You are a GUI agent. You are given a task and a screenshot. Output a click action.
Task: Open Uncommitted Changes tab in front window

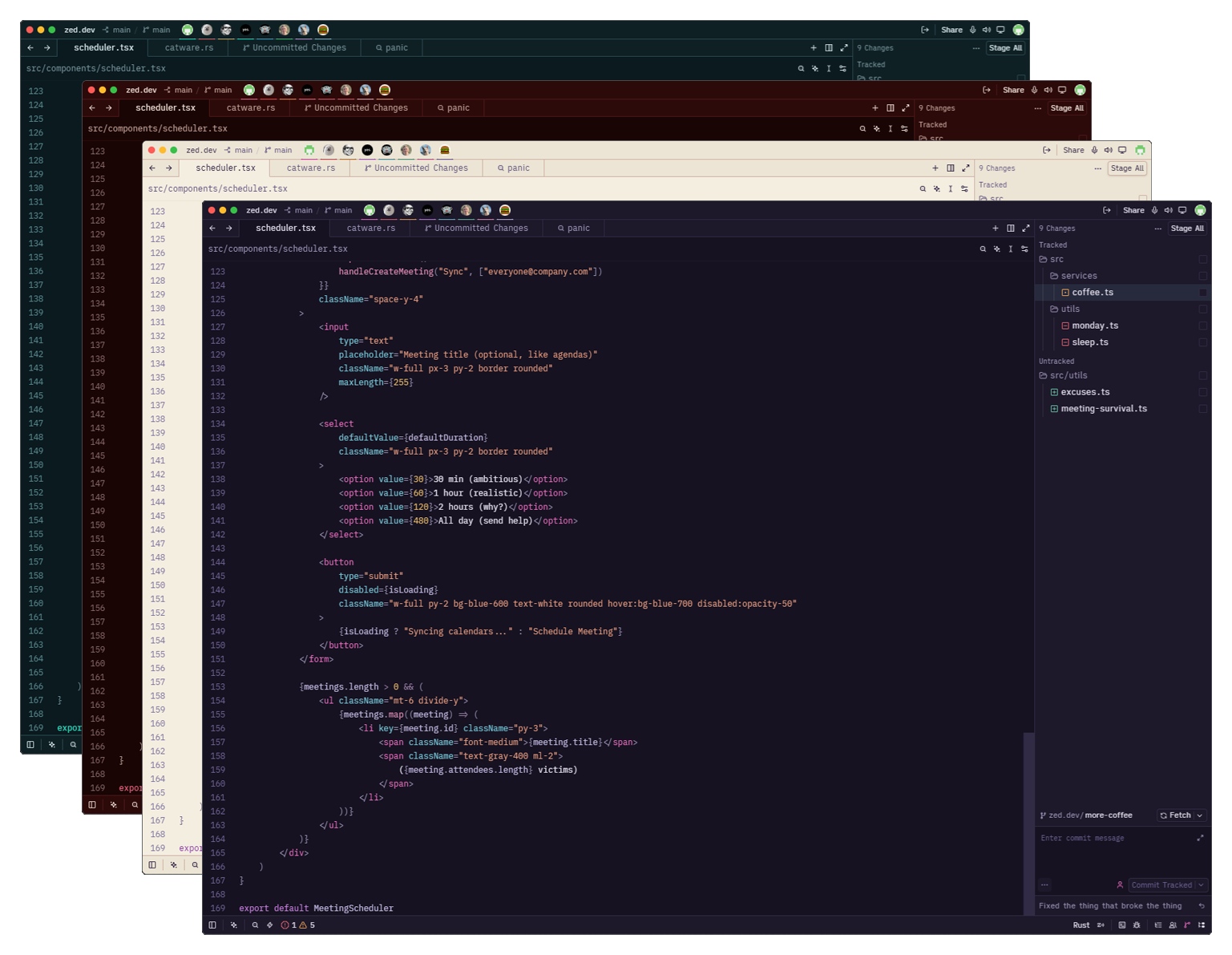tap(476, 229)
